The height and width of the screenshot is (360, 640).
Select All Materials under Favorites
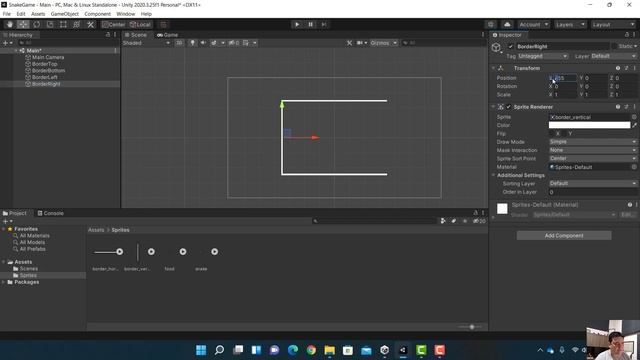pos(34,236)
